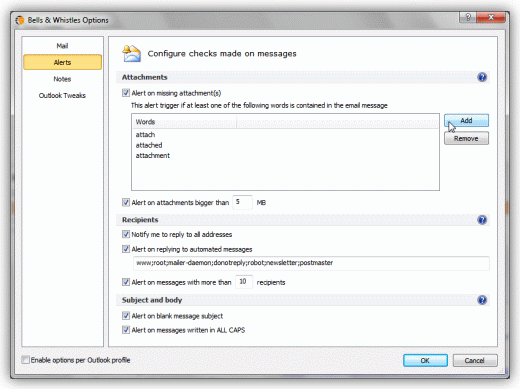The width and height of the screenshot is (520, 389).
Task: Open the Mail settings page
Action: click(x=62, y=46)
